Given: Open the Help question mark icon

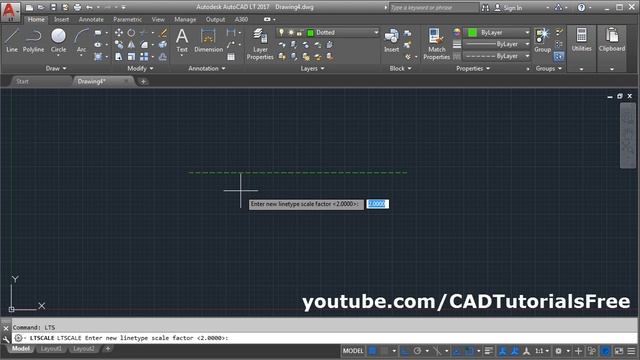Looking at the screenshot, I should tap(581, 7).
